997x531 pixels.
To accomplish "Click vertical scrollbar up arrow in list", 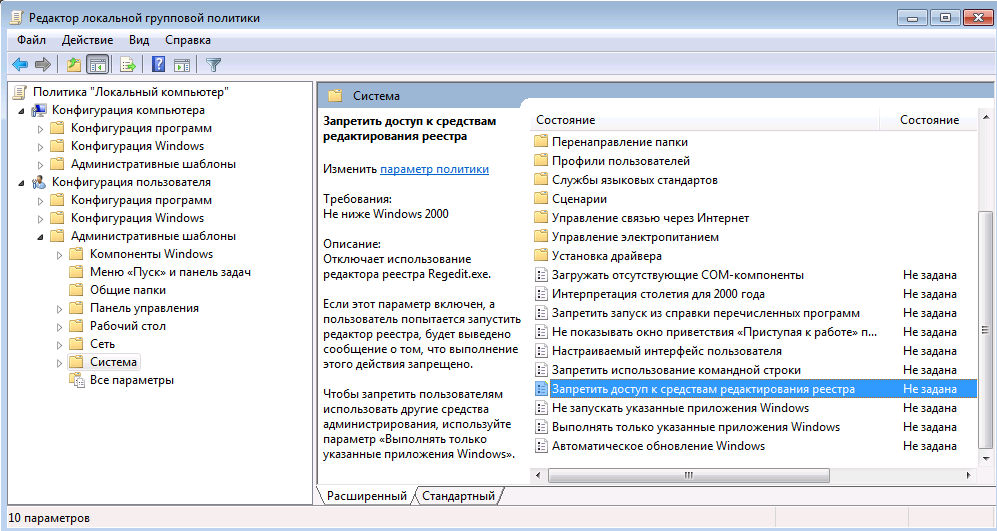I will coord(986,118).
